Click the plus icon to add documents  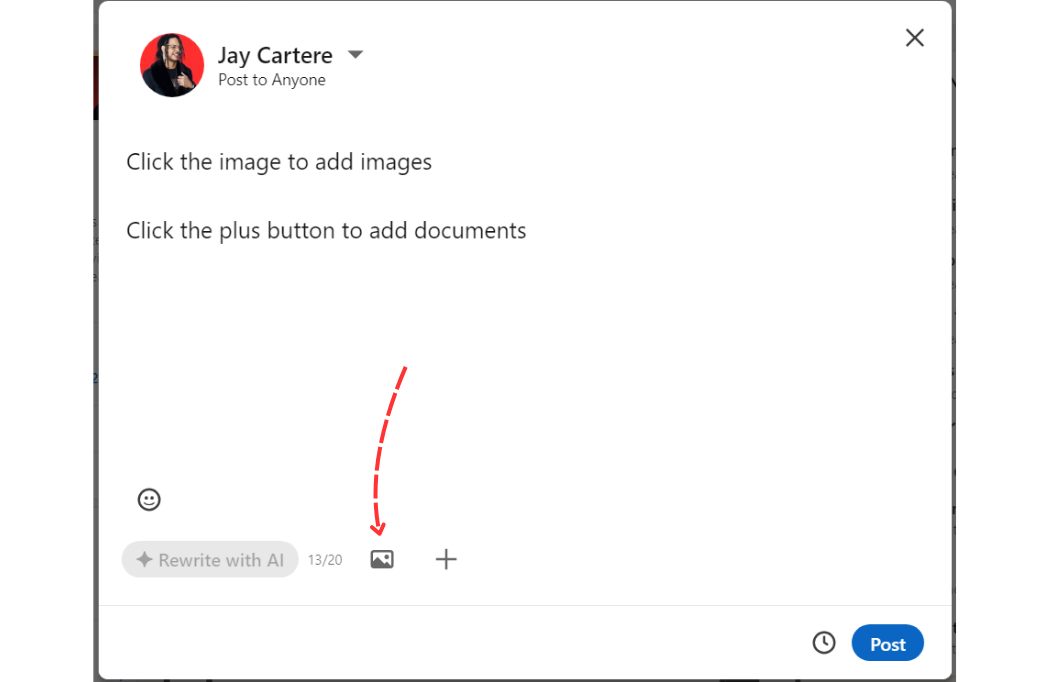pyautogui.click(x=446, y=559)
